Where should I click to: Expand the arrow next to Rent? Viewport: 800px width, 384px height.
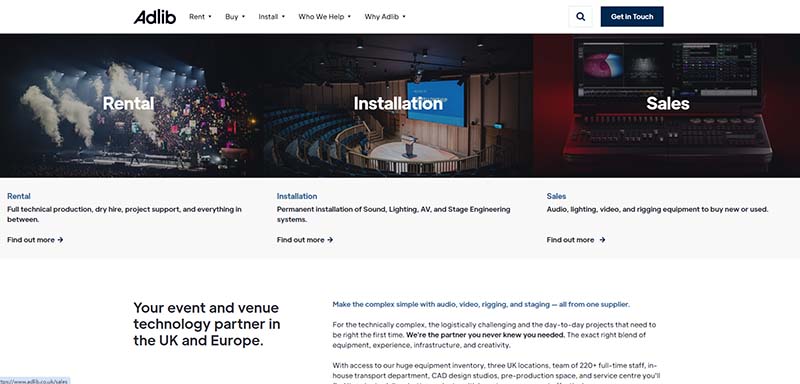(x=210, y=17)
